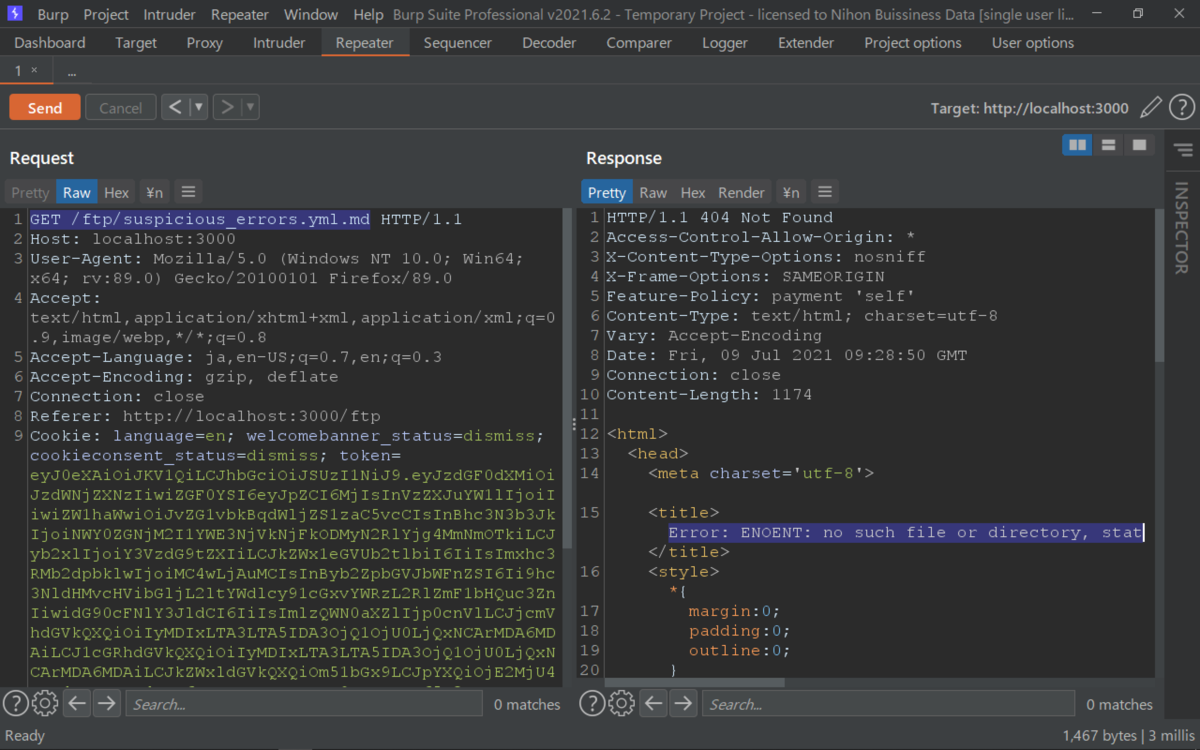Image resolution: width=1200 pixels, height=750 pixels.
Task: Click into the response search field
Action: 889,704
